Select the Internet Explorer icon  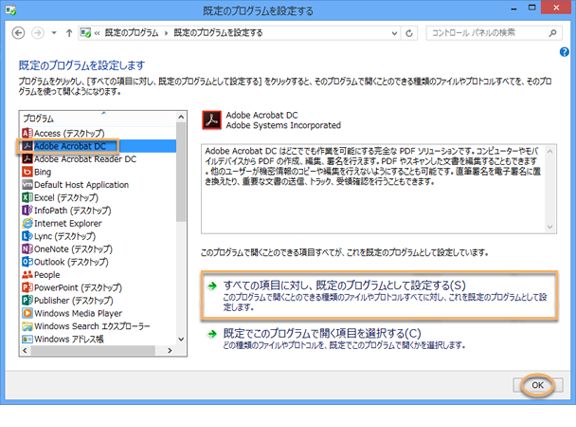point(27,223)
